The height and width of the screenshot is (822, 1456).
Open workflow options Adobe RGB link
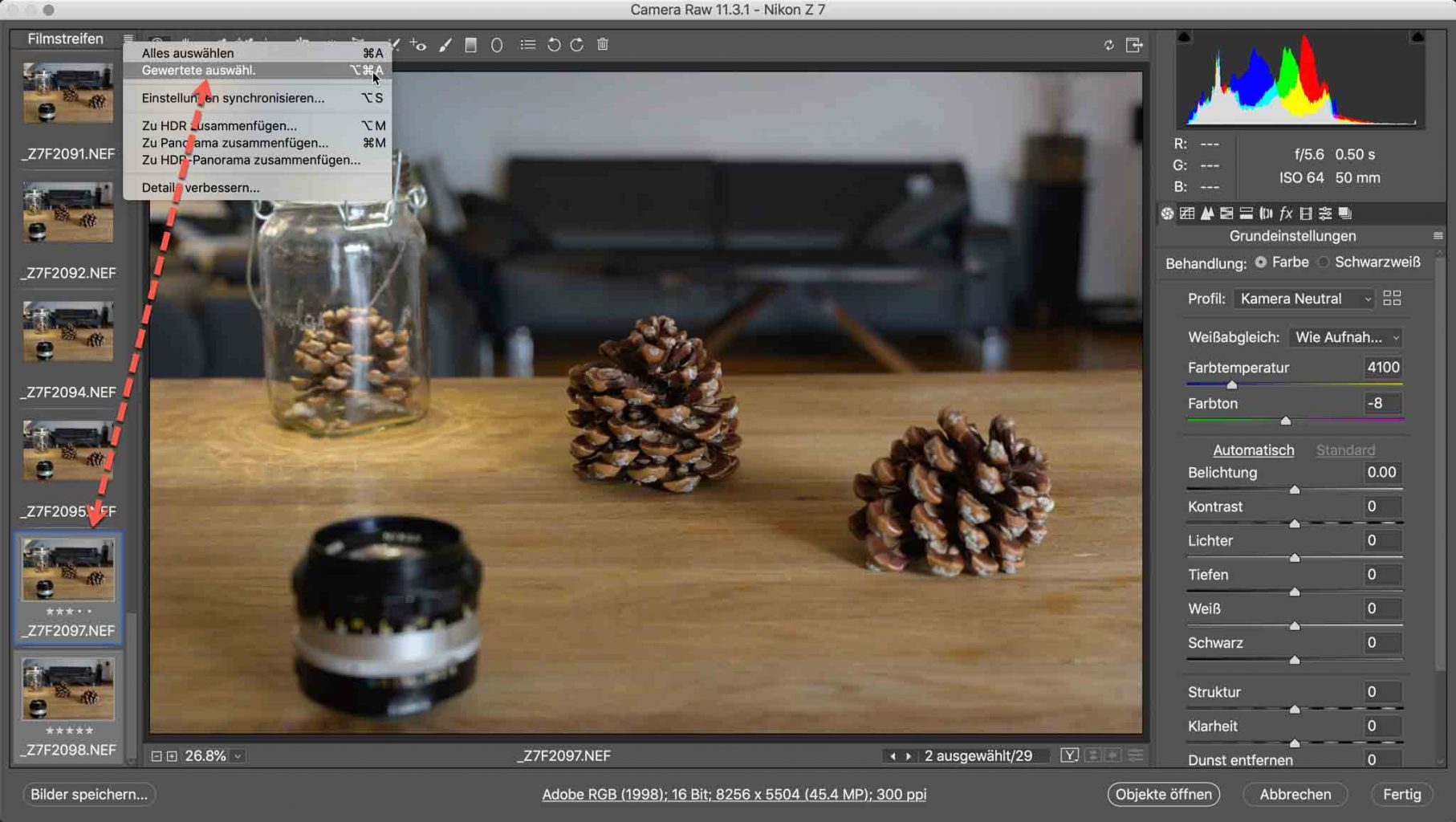pos(734,794)
